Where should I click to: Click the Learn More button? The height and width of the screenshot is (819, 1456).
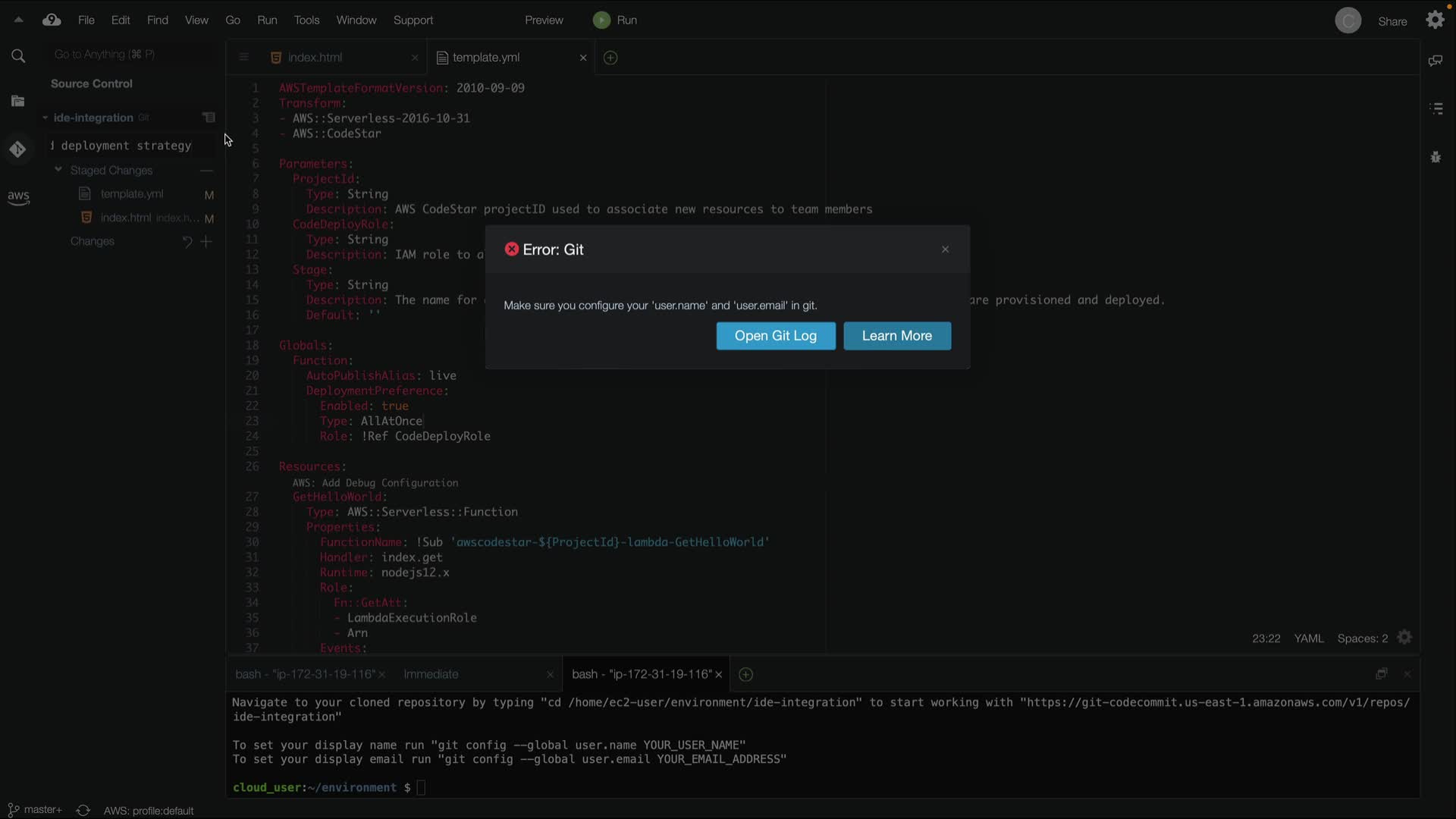[896, 336]
